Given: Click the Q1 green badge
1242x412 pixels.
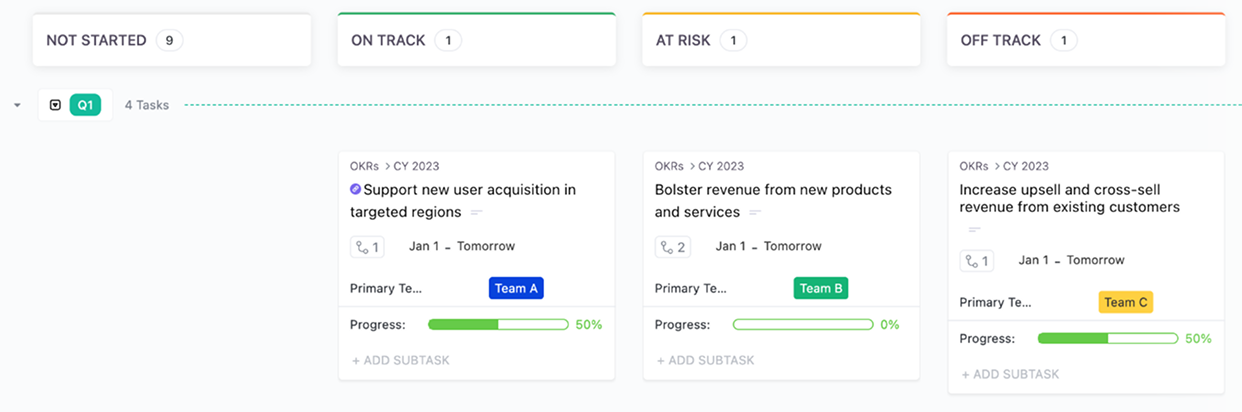Looking at the screenshot, I should [x=85, y=105].
